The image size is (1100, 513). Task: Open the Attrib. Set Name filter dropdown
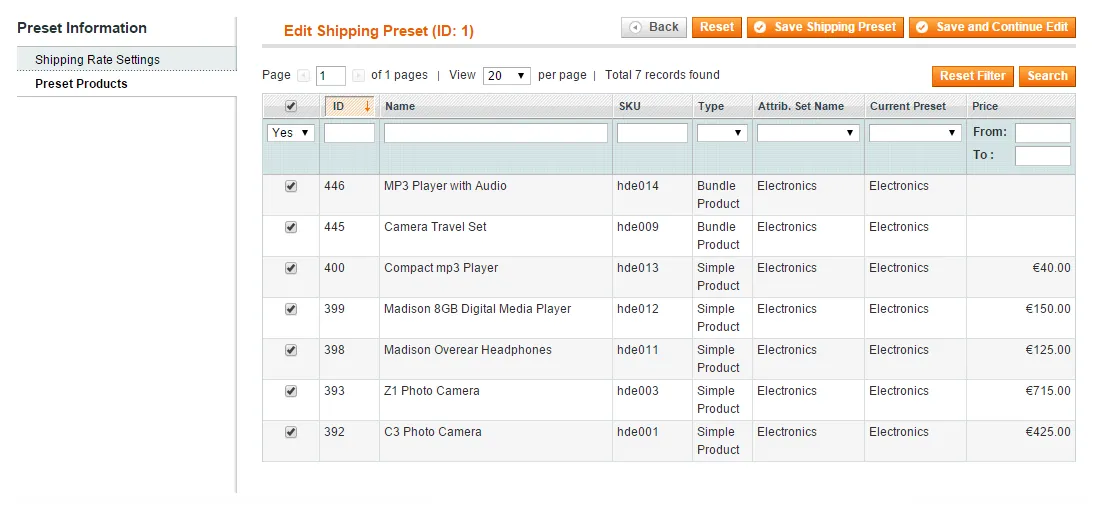click(x=808, y=133)
